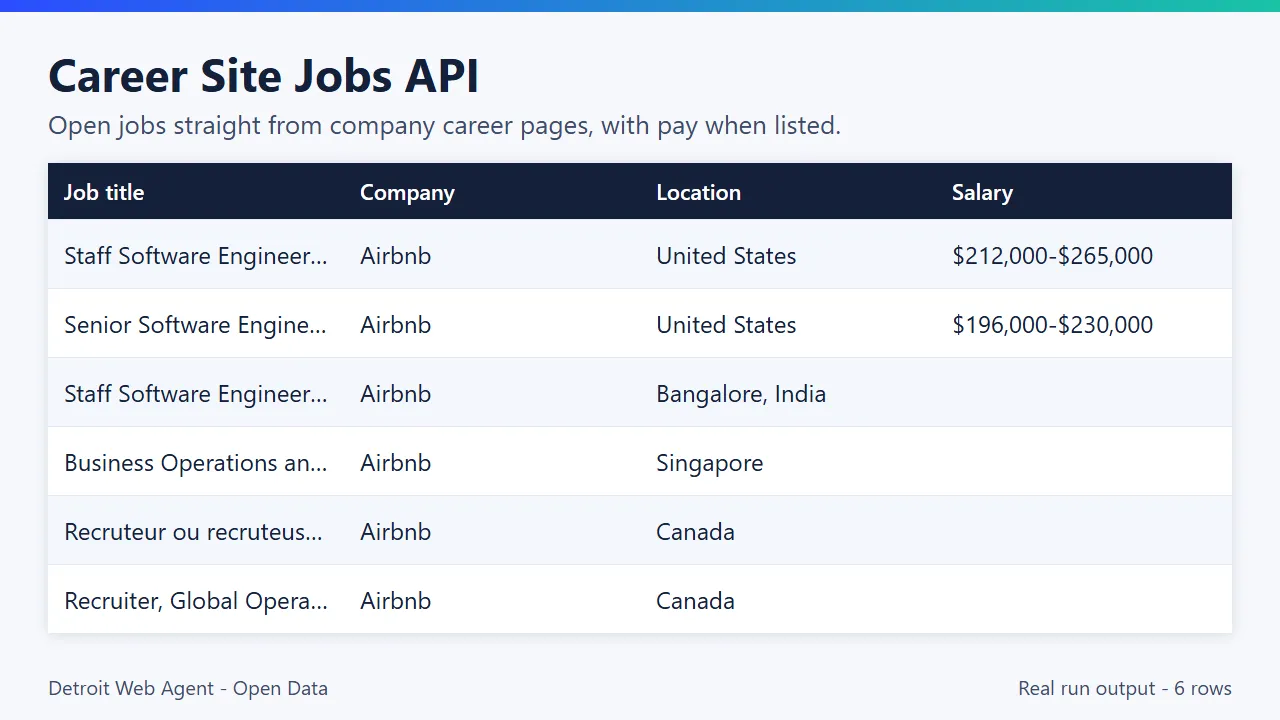
Task: Select Staff Software Engineer title in $212,000 row
Action: 196,256
